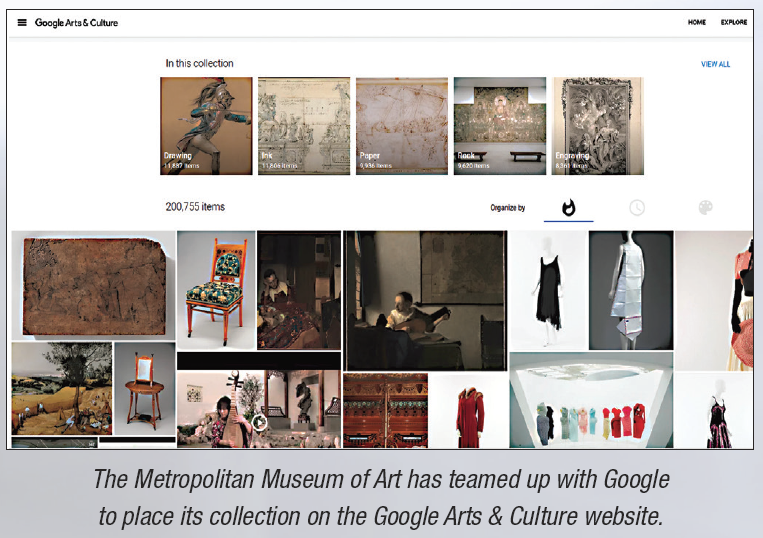Click the 200,755 items count text

pos(195,207)
